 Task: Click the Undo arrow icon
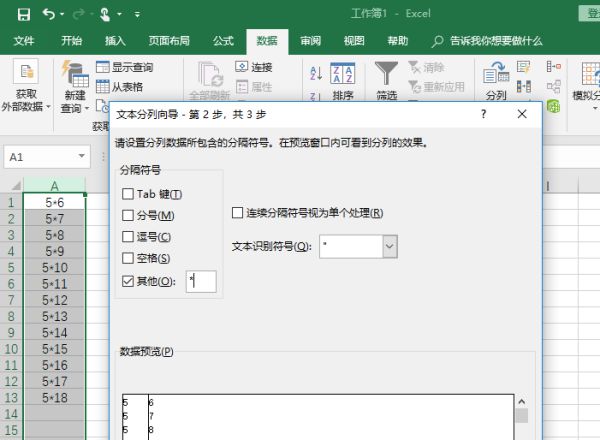pos(50,15)
